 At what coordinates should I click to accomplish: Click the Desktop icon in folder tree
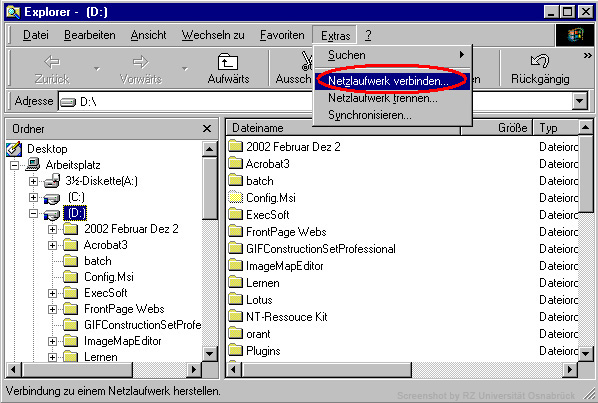click(14, 149)
